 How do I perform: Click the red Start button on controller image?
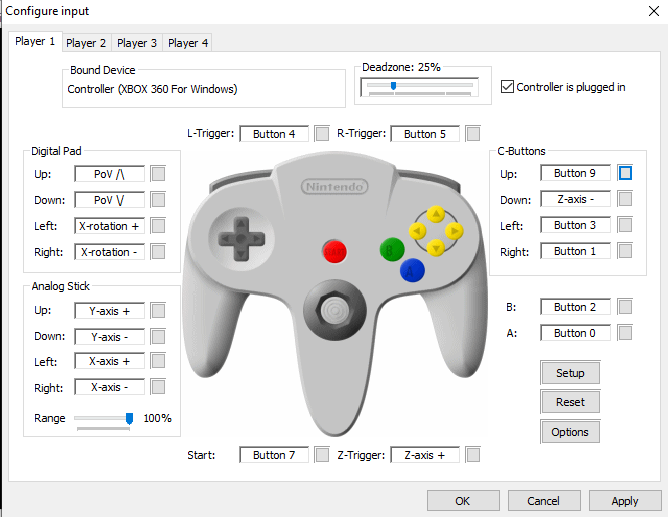(335, 251)
